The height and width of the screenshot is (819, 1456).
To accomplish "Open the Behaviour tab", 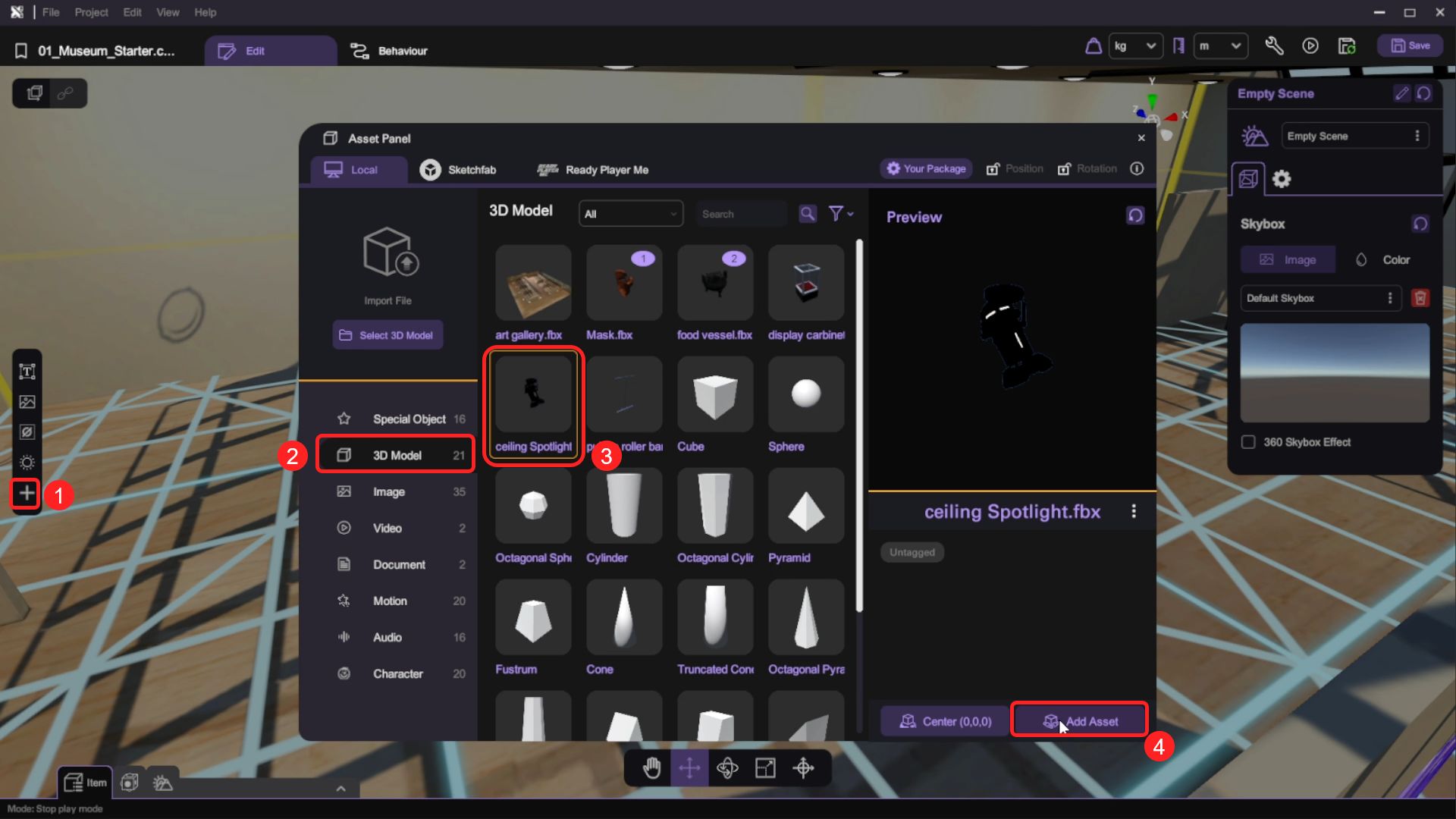I will 389,51.
